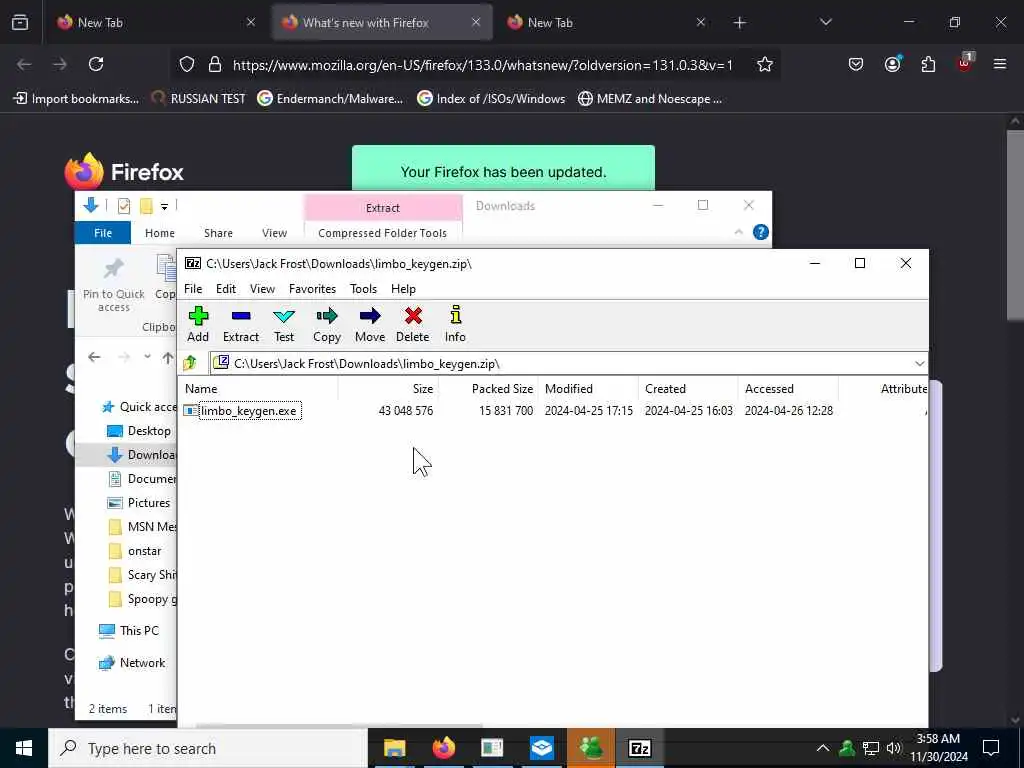1024x768 pixels.
Task: Reload the current Firefox page
Action: tap(96, 64)
